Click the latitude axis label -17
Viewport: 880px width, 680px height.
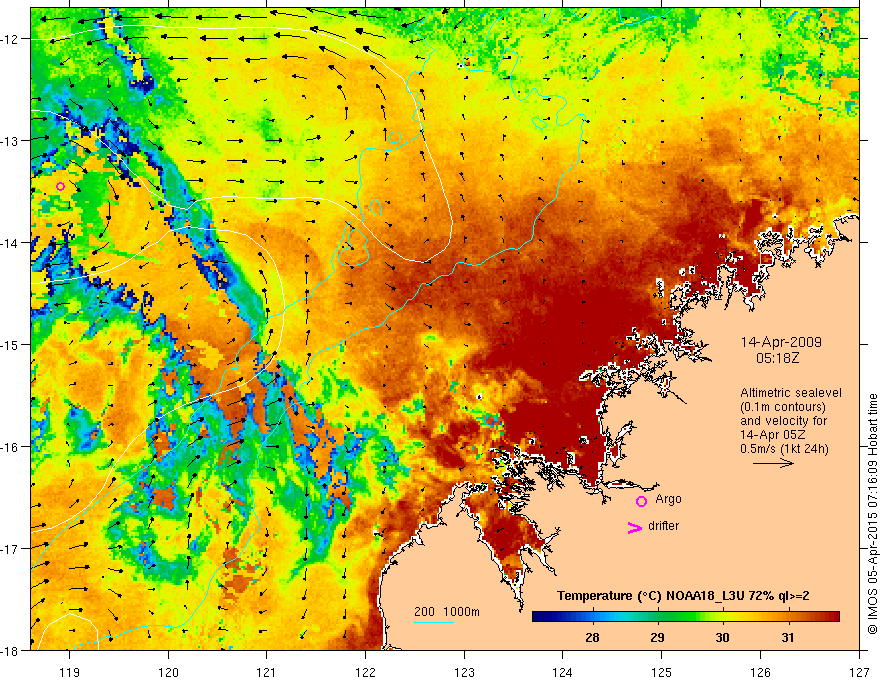(x=11, y=548)
